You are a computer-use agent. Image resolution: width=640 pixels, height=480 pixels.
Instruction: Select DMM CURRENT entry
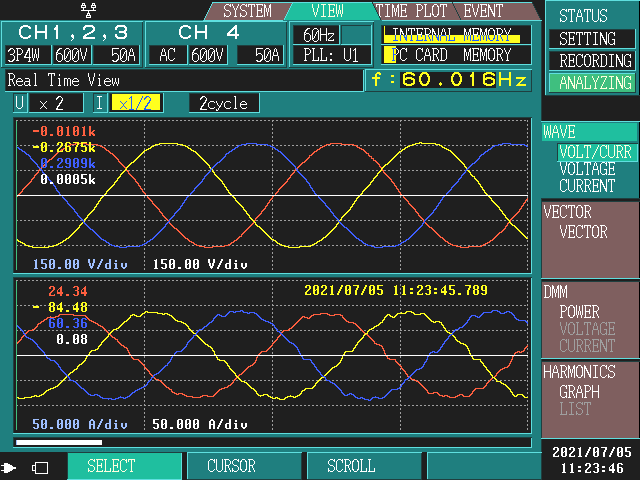587,346
